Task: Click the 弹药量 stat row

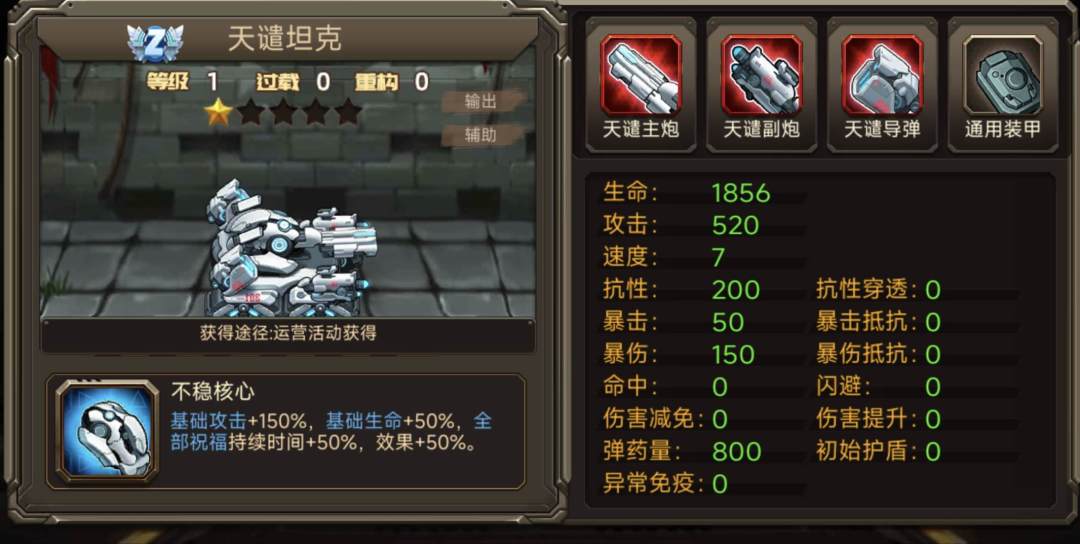Action: click(x=704, y=452)
